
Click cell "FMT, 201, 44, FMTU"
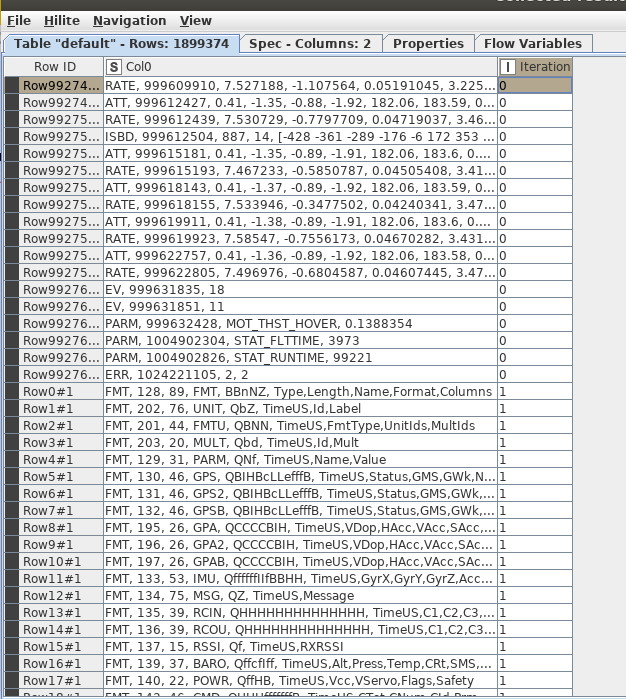pos(301,425)
